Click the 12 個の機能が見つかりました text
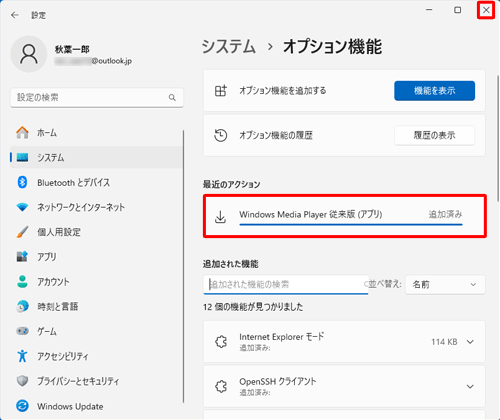 click(x=253, y=307)
